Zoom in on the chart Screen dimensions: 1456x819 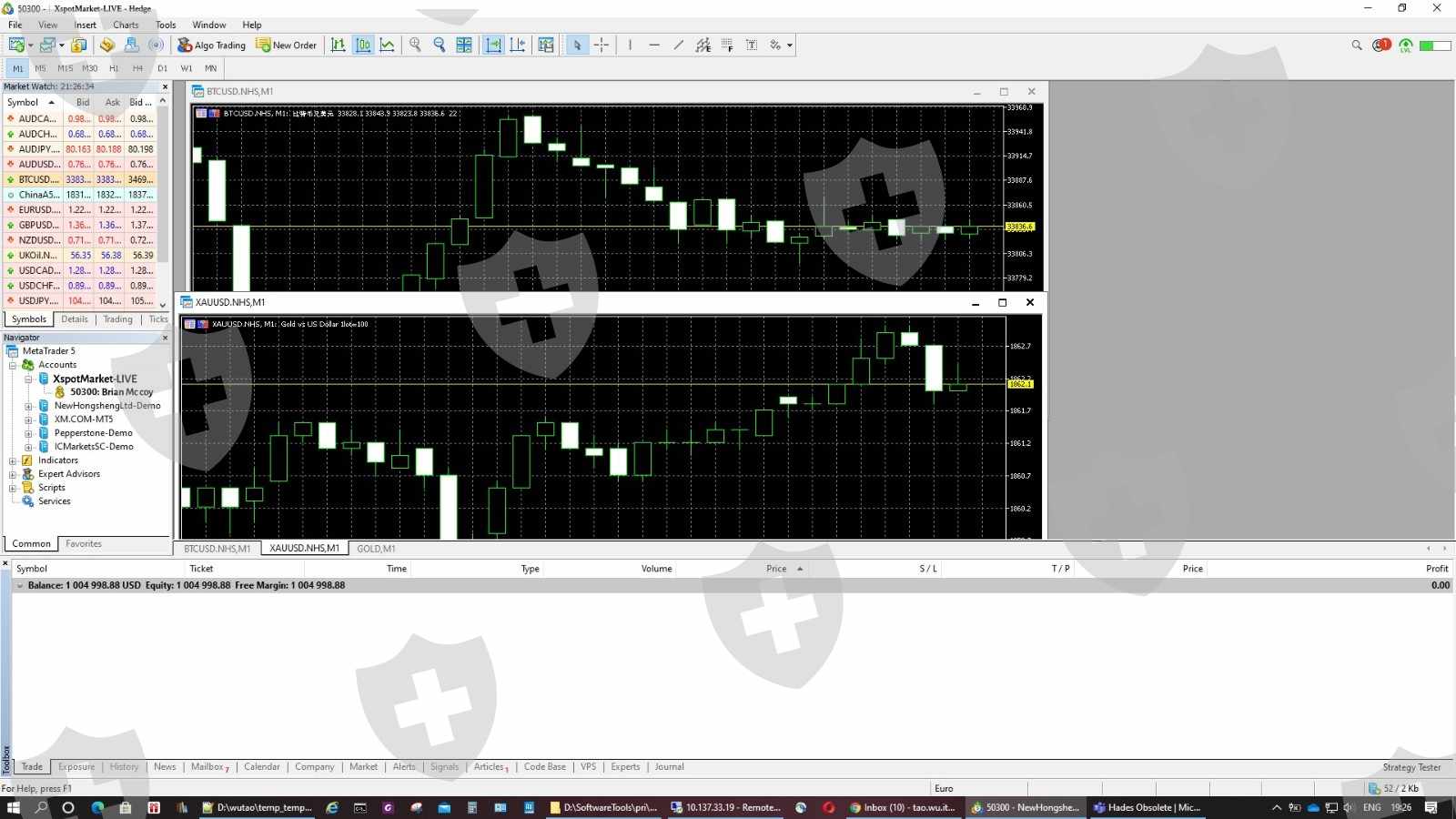coord(416,45)
